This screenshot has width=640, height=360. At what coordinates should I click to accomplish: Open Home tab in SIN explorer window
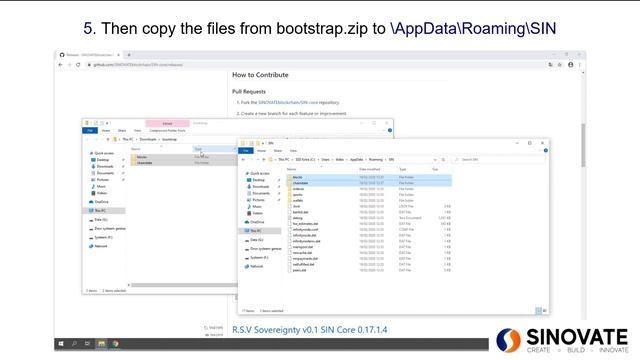coord(261,151)
